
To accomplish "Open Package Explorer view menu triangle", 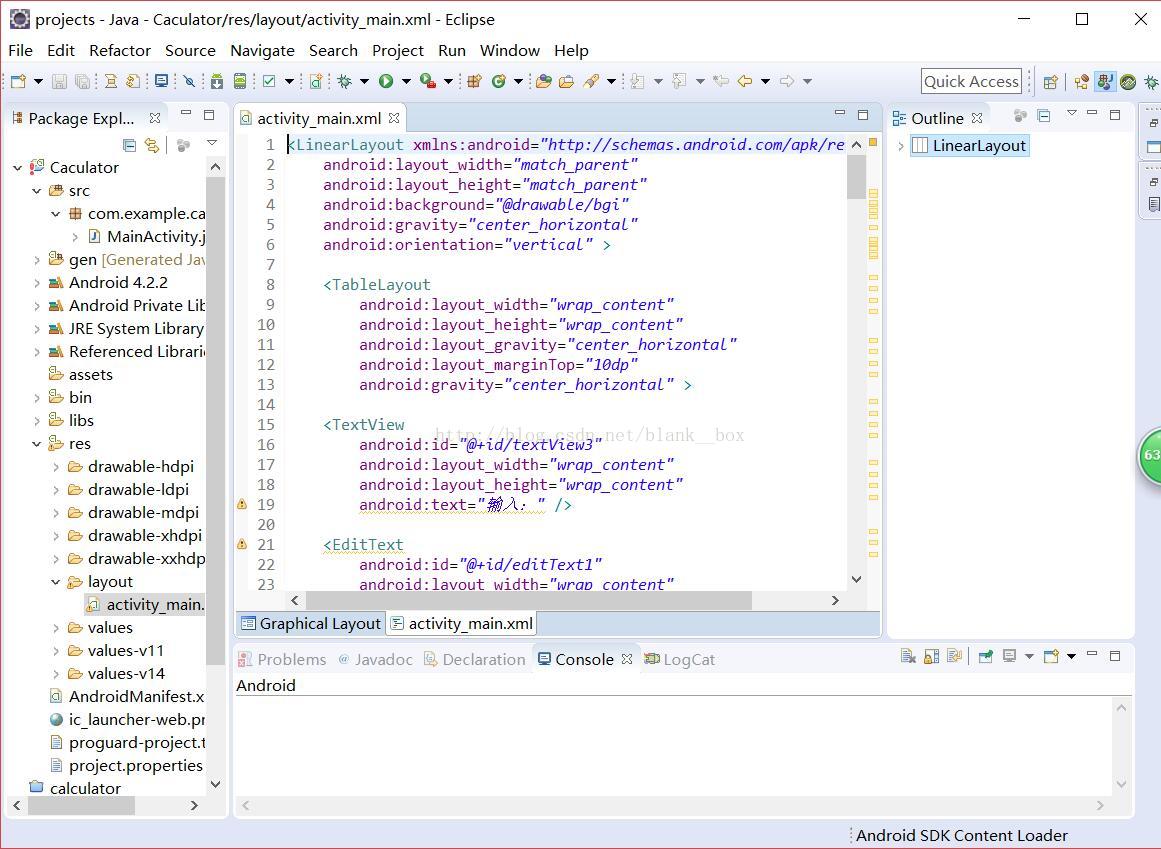I will coord(212,143).
